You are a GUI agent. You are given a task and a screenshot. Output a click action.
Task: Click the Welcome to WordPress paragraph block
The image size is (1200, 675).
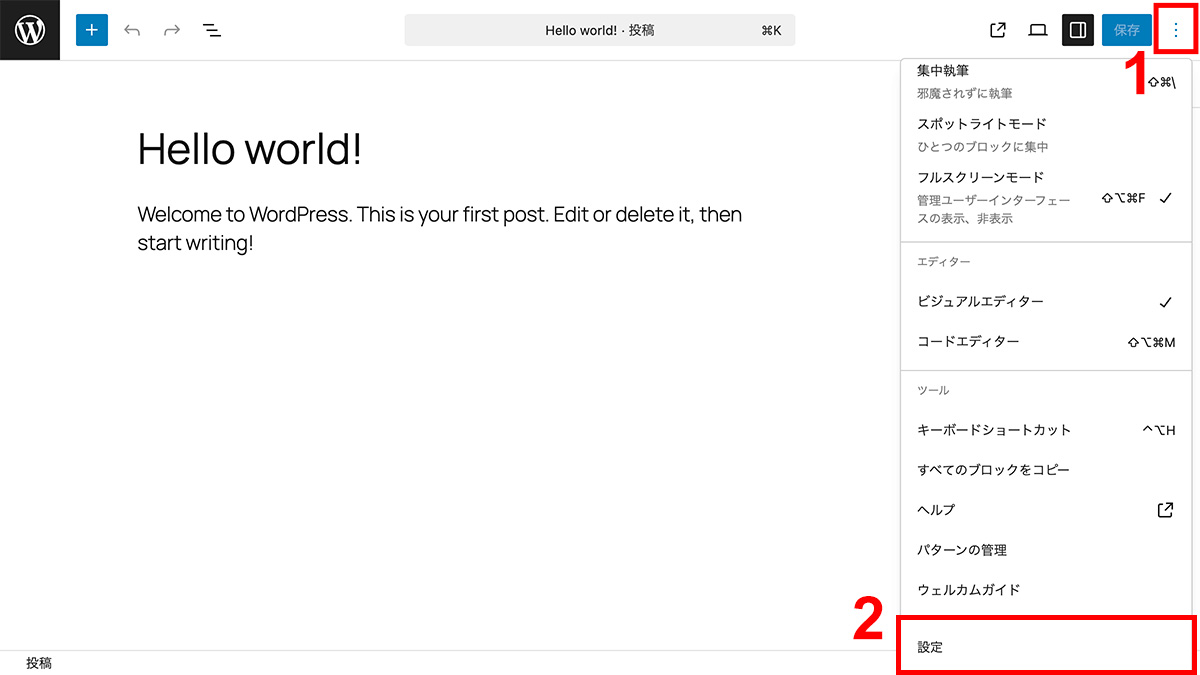click(x=439, y=228)
